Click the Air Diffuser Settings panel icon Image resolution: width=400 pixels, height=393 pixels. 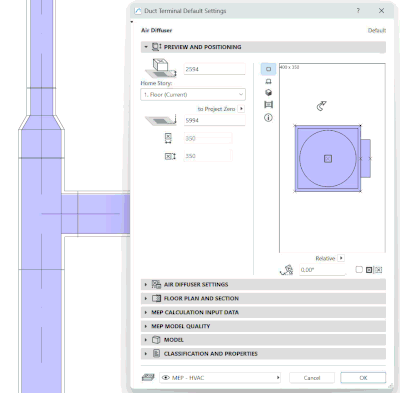156,284
